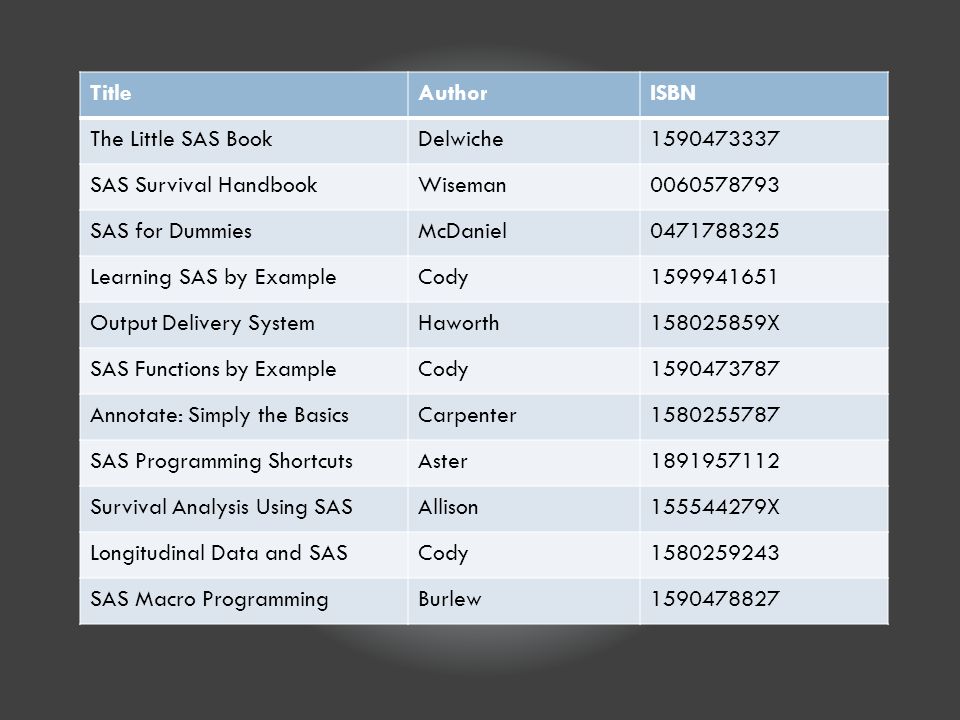This screenshot has width=960, height=720.
Task: Click ISBN 1599941651
Action: (714, 277)
